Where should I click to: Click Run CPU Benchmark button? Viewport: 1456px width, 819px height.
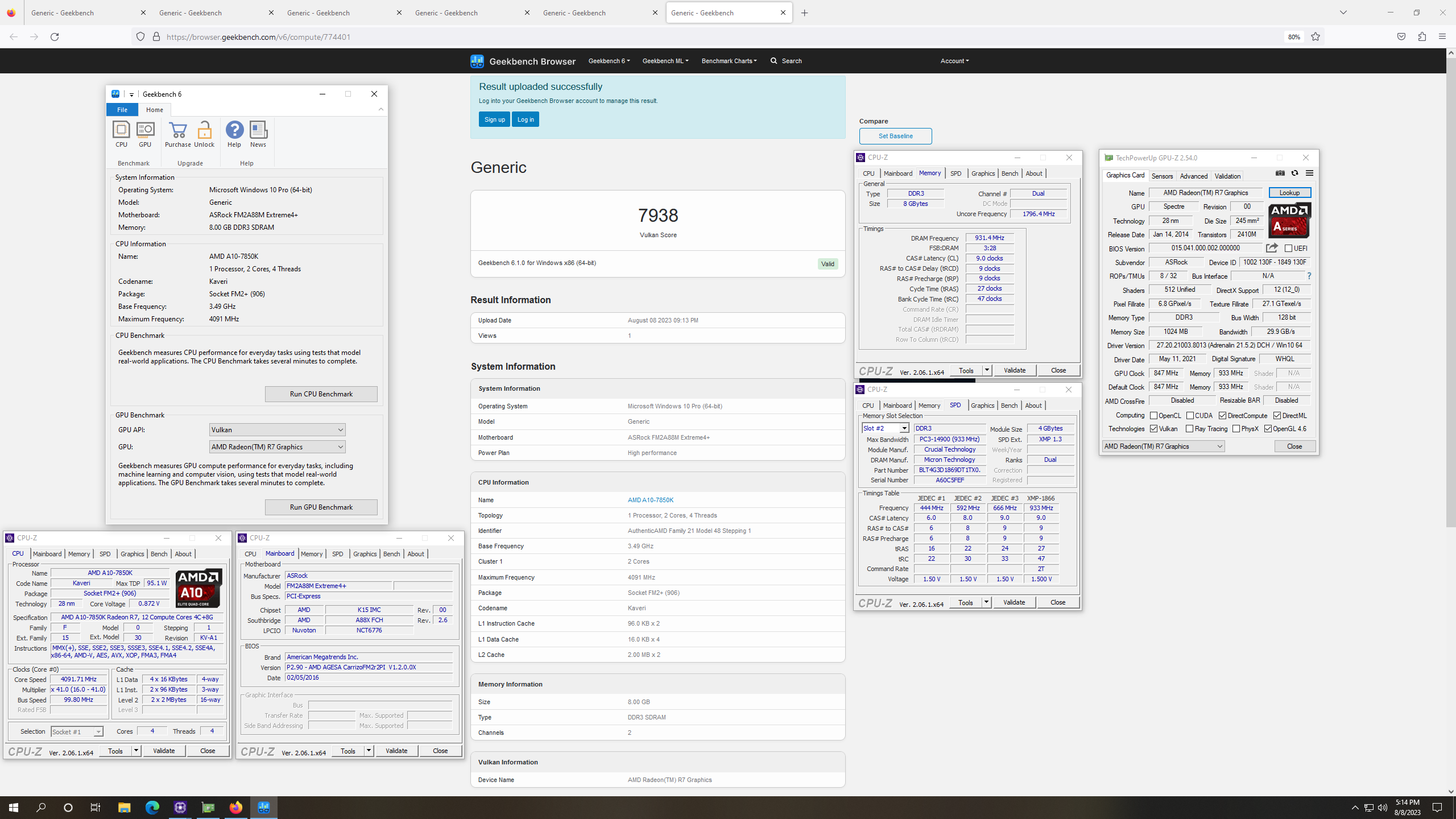(321, 394)
